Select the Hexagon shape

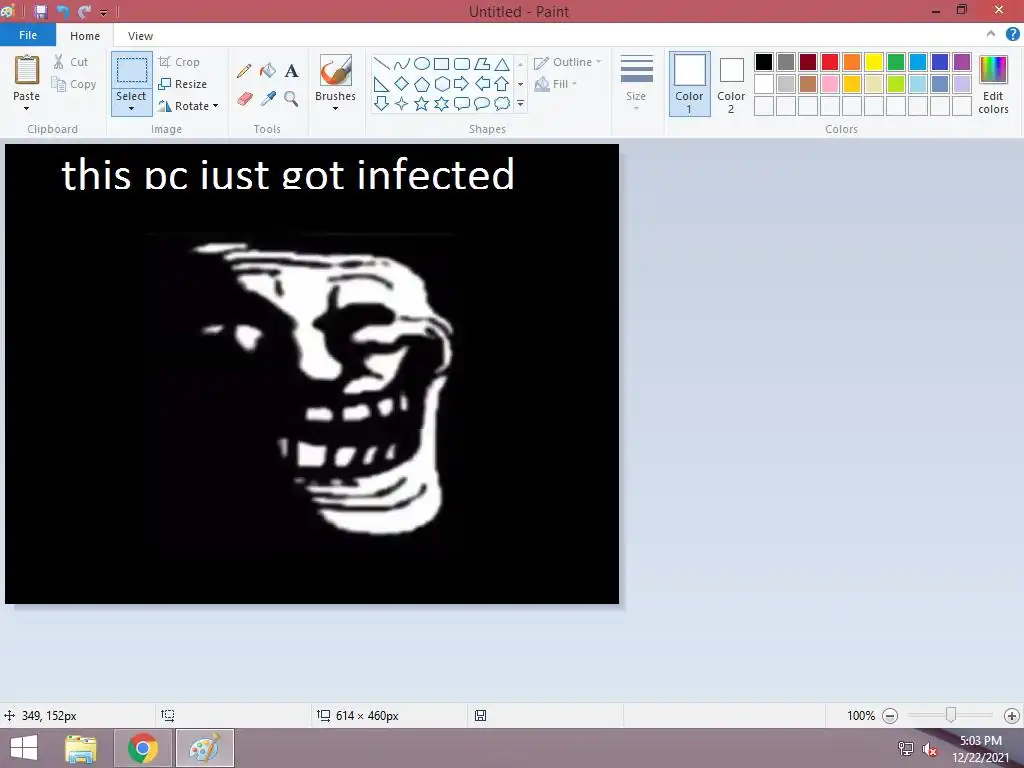click(x=441, y=84)
